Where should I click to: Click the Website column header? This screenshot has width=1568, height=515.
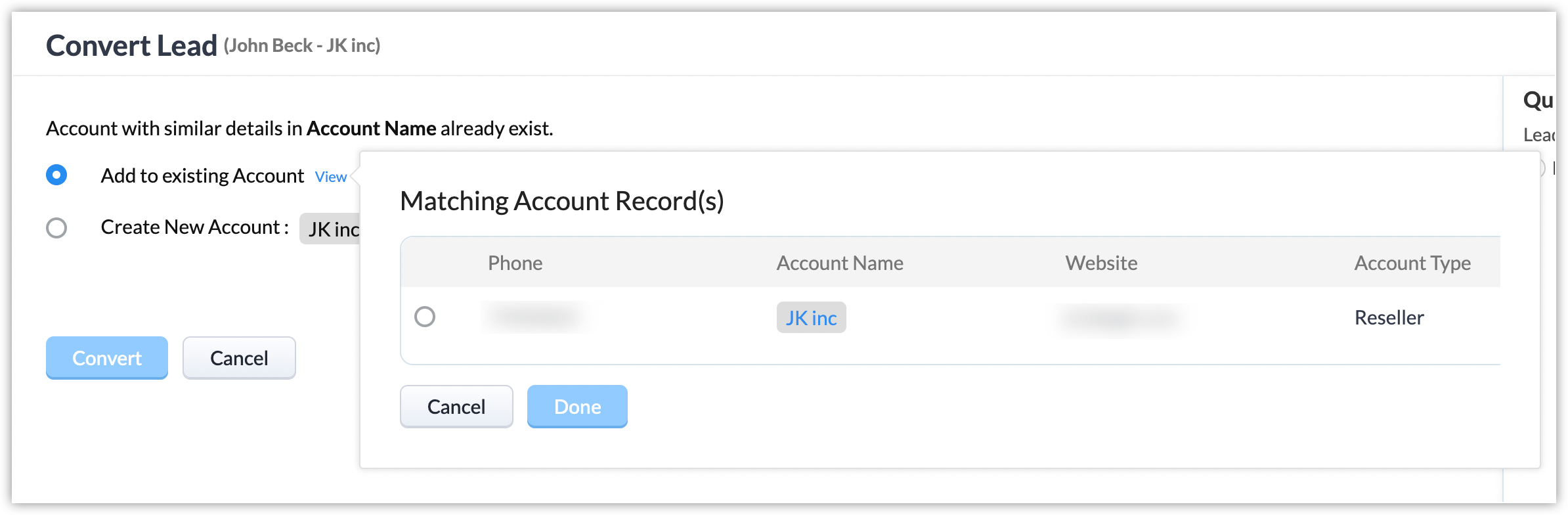coord(1101,263)
